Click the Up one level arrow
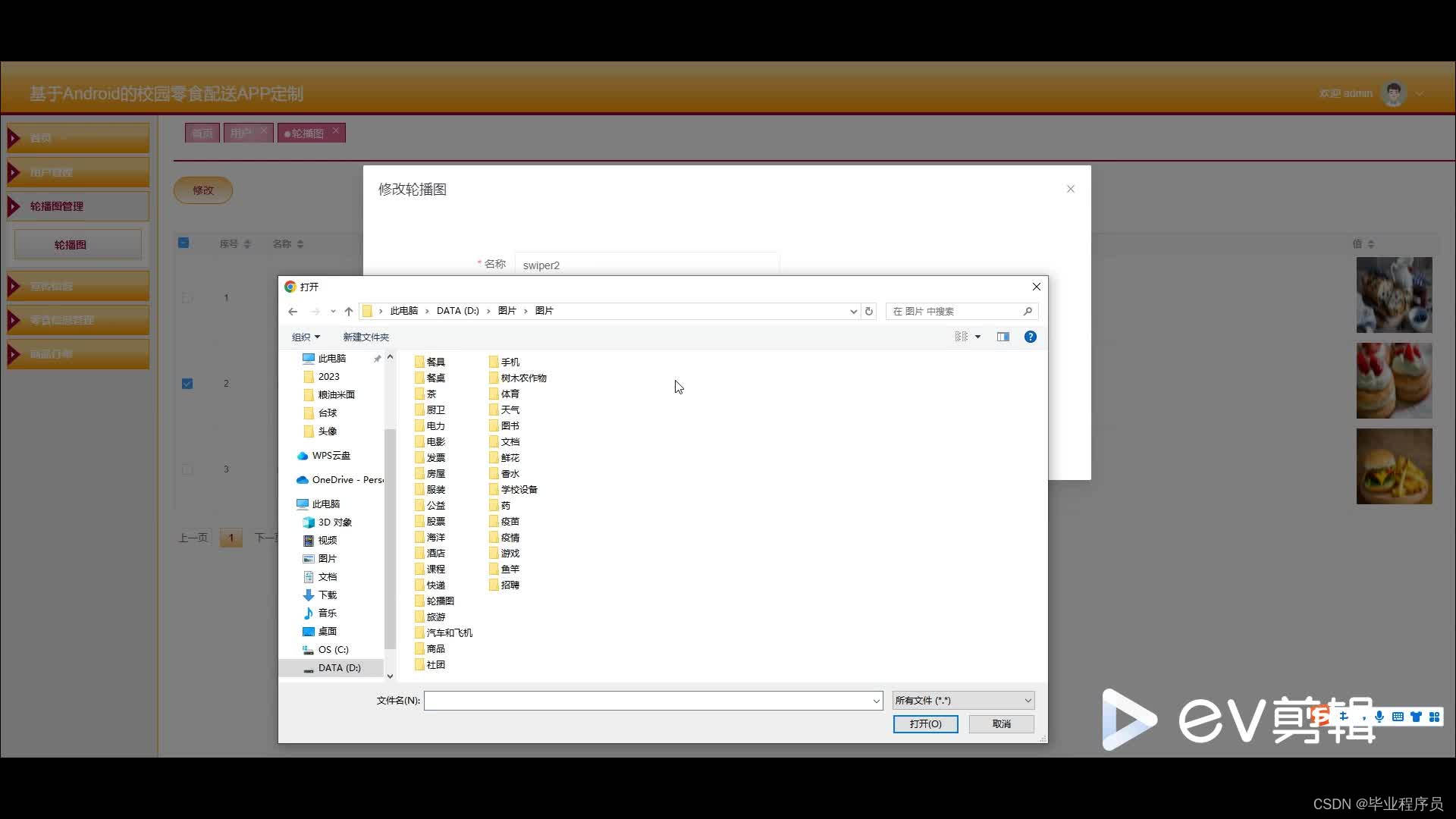The height and width of the screenshot is (819, 1456). [x=349, y=312]
